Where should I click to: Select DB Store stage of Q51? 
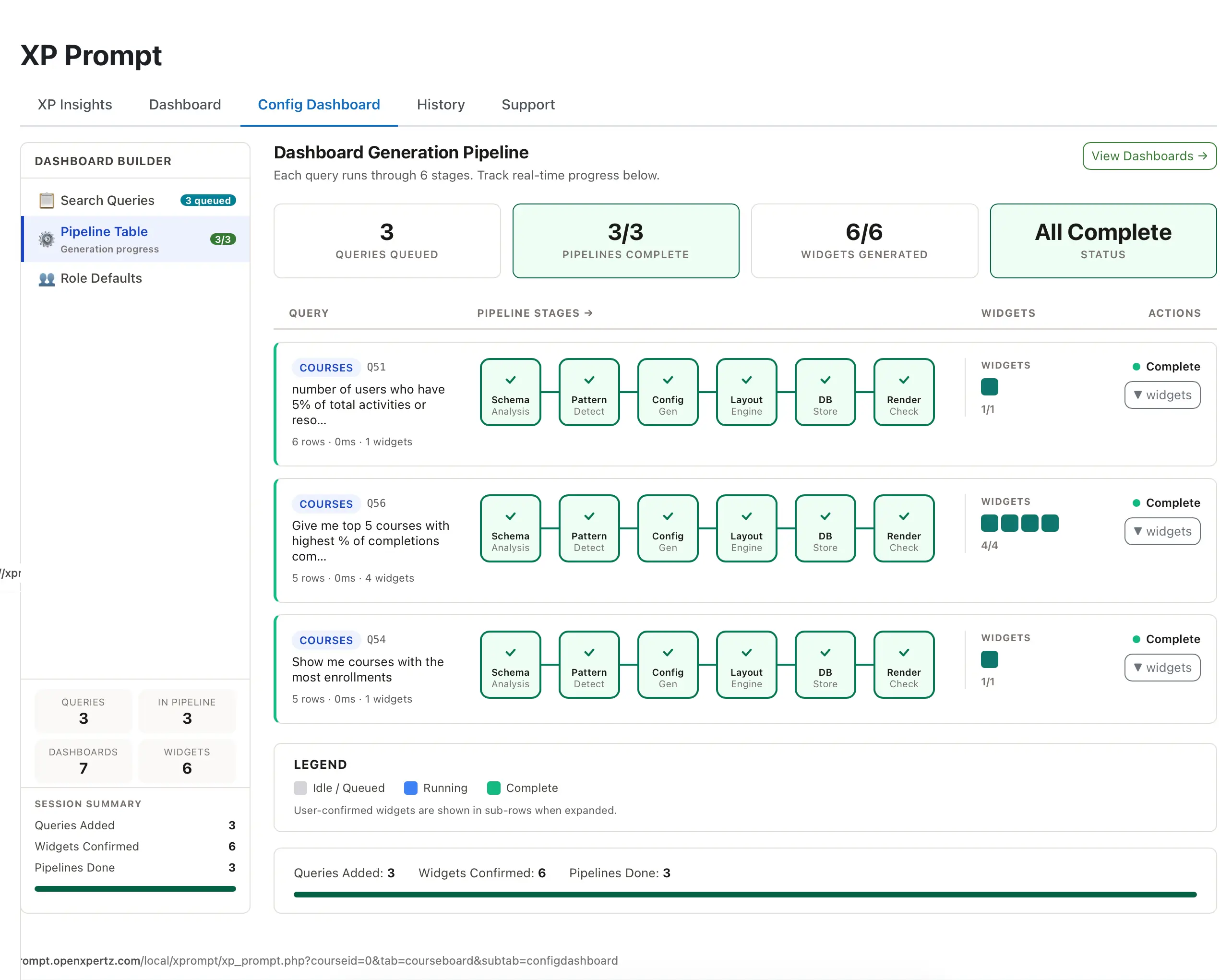click(x=825, y=392)
